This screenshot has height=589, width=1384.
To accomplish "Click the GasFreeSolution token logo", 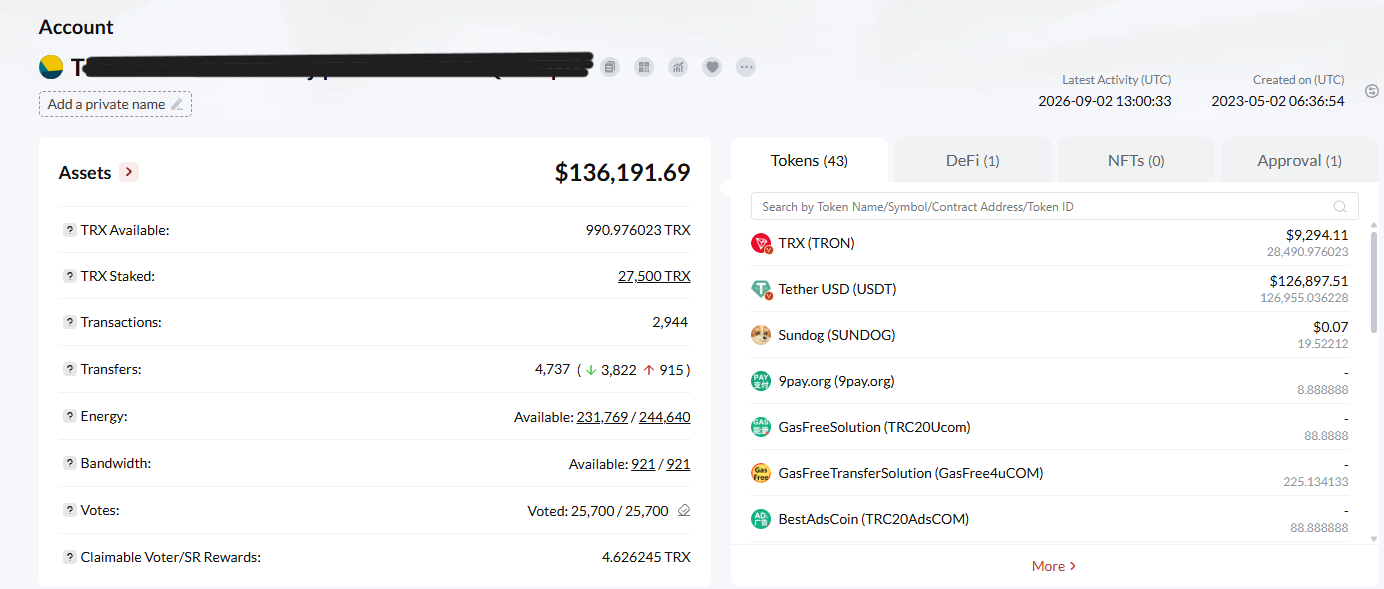I will click(x=761, y=427).
